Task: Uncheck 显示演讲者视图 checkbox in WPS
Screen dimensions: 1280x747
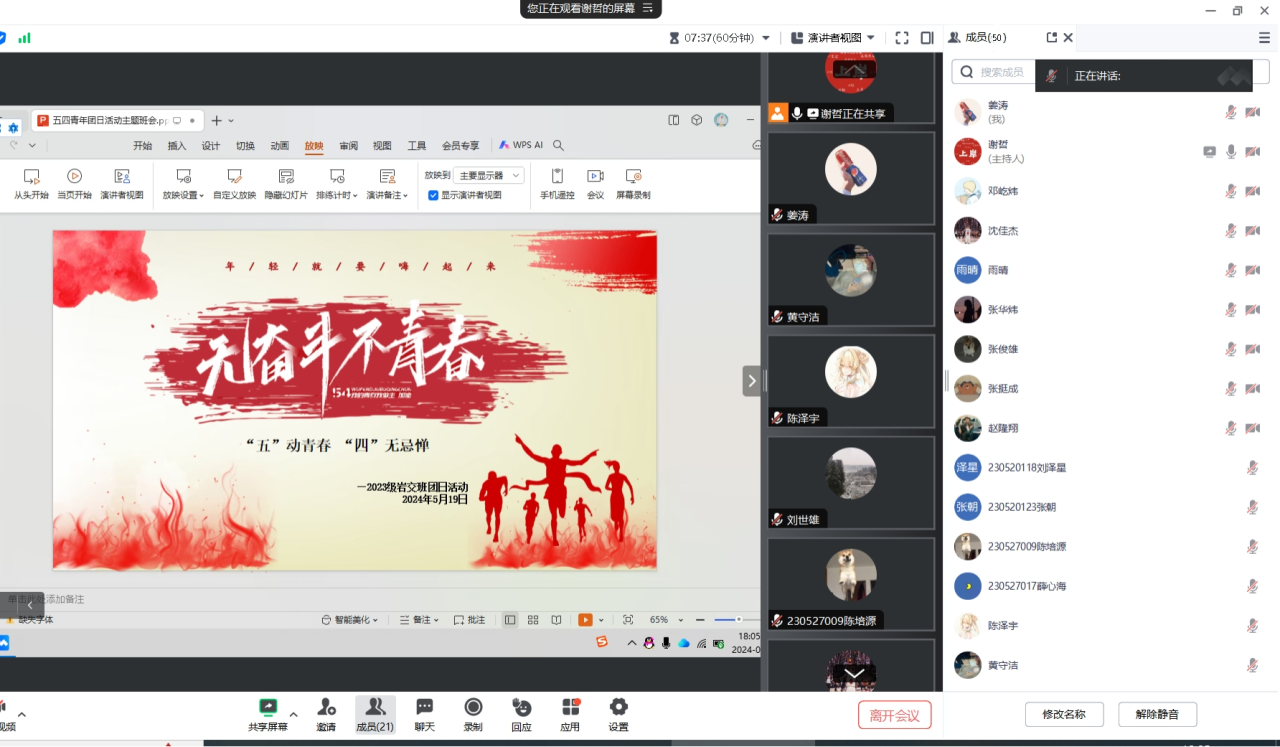Action: (x=433, y=195)
